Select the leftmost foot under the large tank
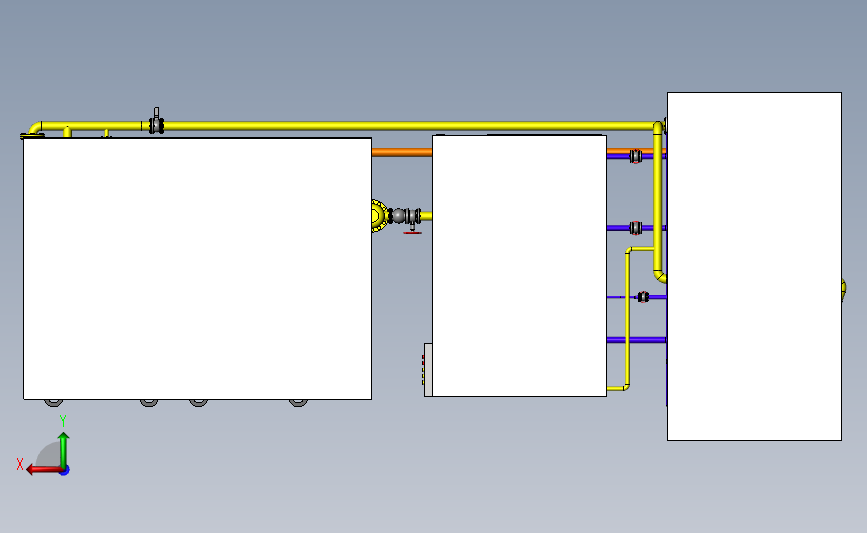 coord(54,403)
